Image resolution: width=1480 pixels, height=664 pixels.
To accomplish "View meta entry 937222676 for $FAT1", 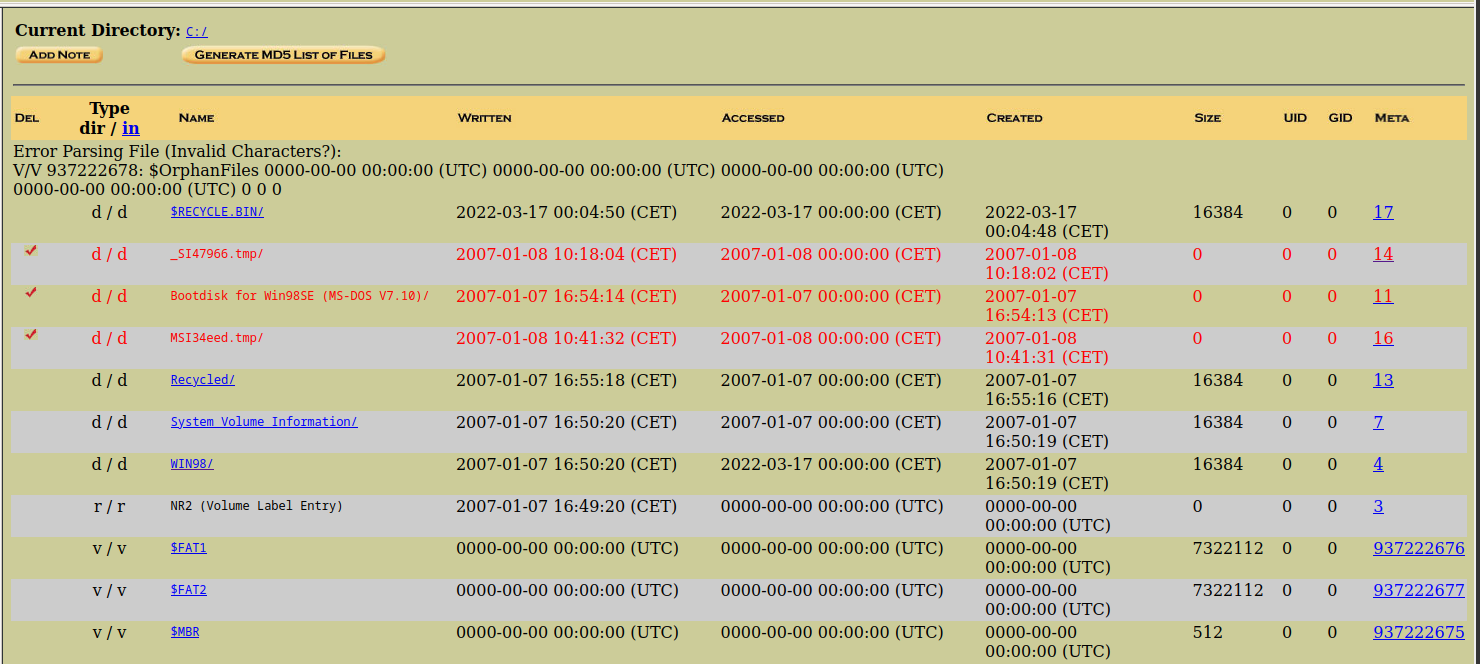I will [x=1418, y=548].
